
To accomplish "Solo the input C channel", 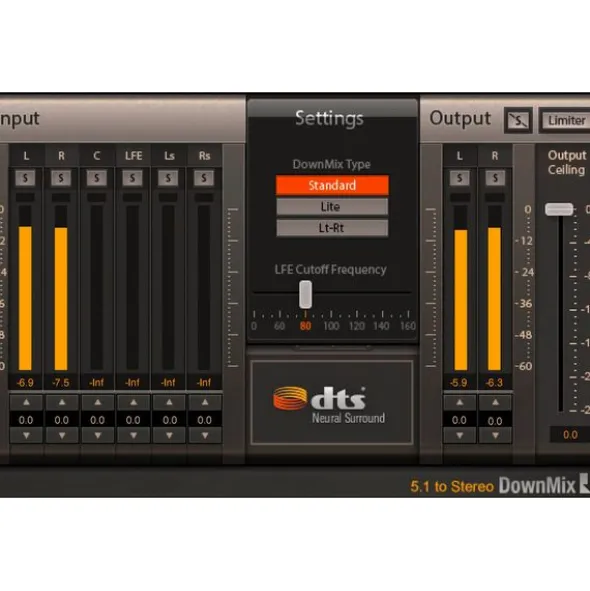I will 97,178.
